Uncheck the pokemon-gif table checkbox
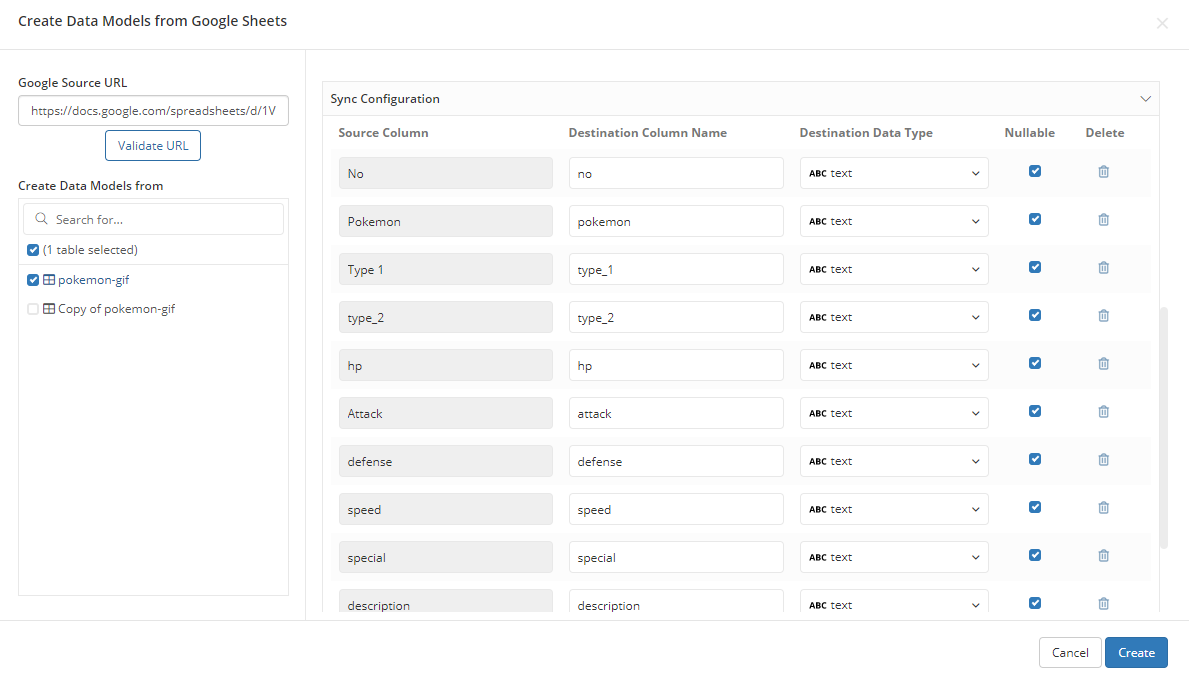 tap(33, 280)
